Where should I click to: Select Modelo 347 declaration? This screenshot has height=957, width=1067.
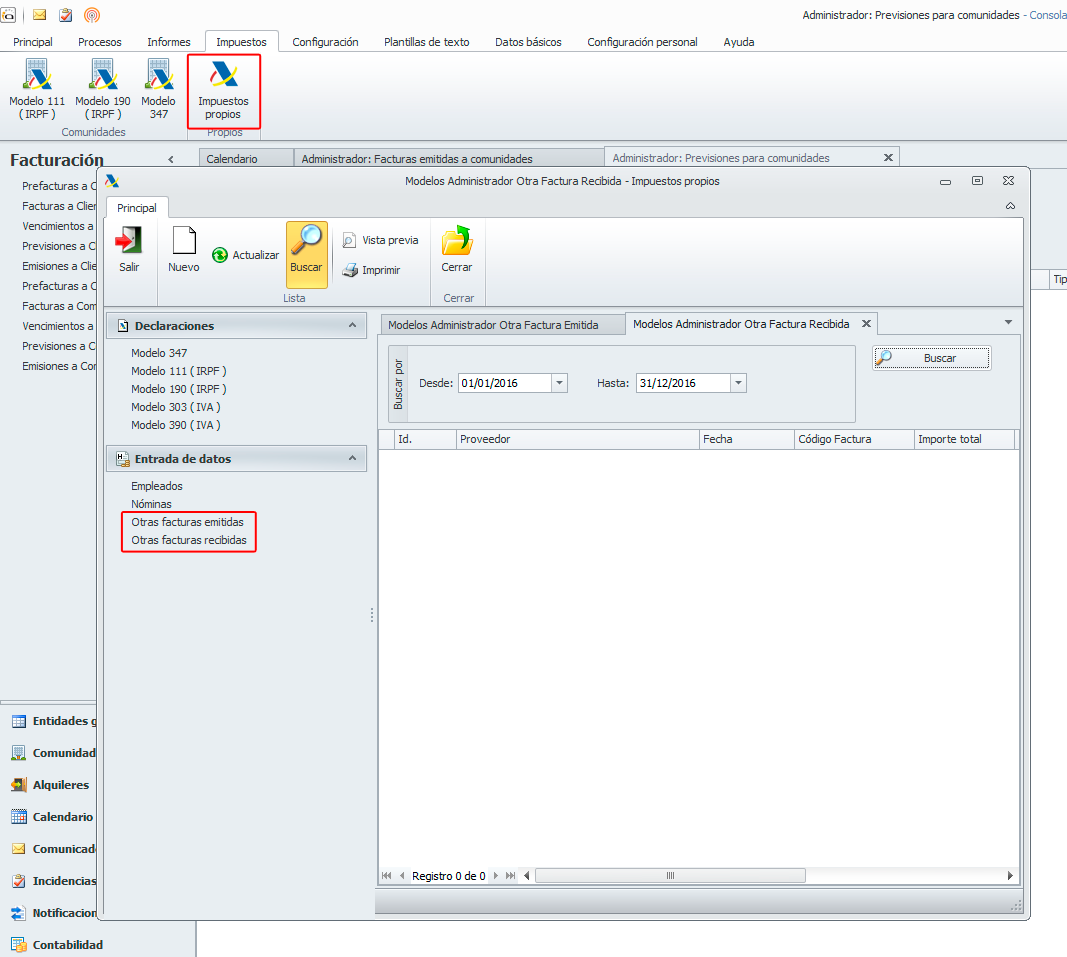point(159,353)
